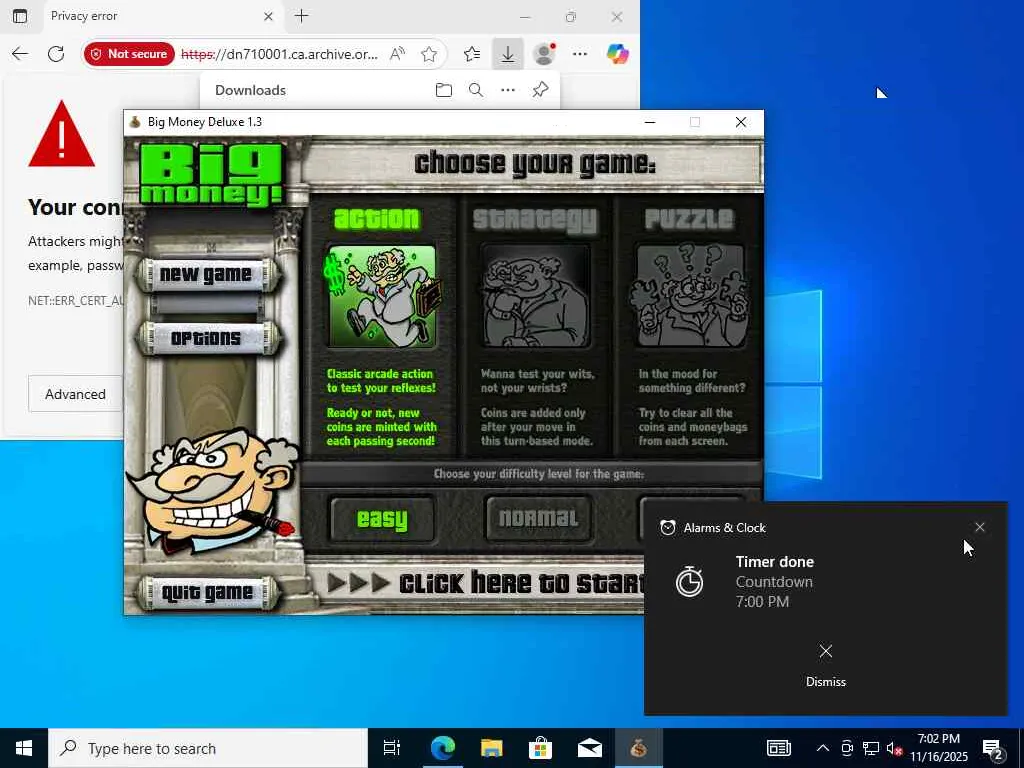Screen dimensions: 1024x768
Task: Open Edge Settings and more menu
Action: point(580,54)
